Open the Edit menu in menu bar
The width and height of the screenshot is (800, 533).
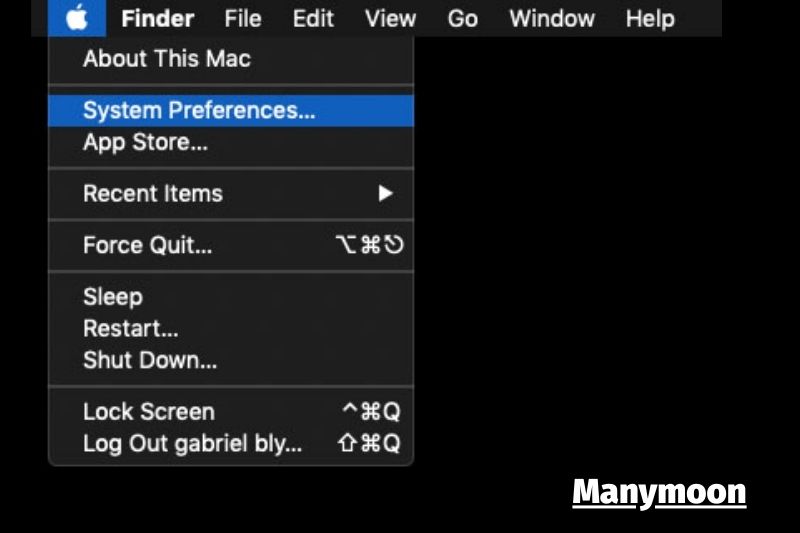pos(313,19)
